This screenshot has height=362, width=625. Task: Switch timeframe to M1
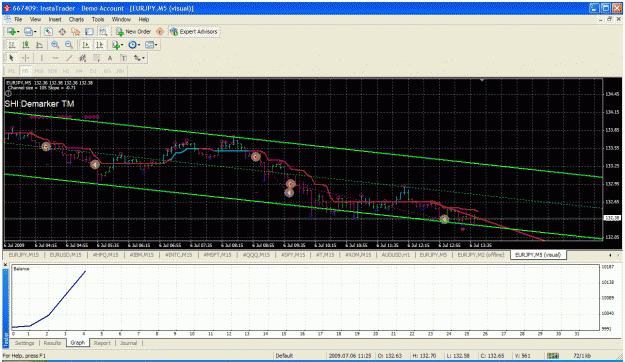[12, 71]
